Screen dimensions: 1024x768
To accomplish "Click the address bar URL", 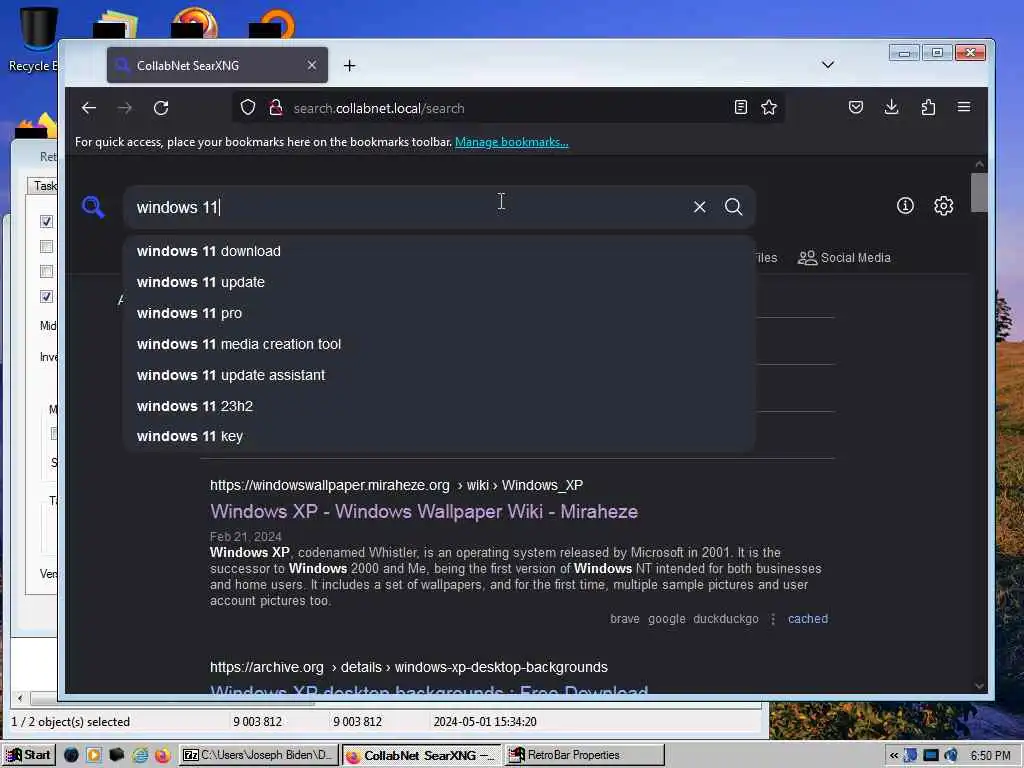I will 379,108.
